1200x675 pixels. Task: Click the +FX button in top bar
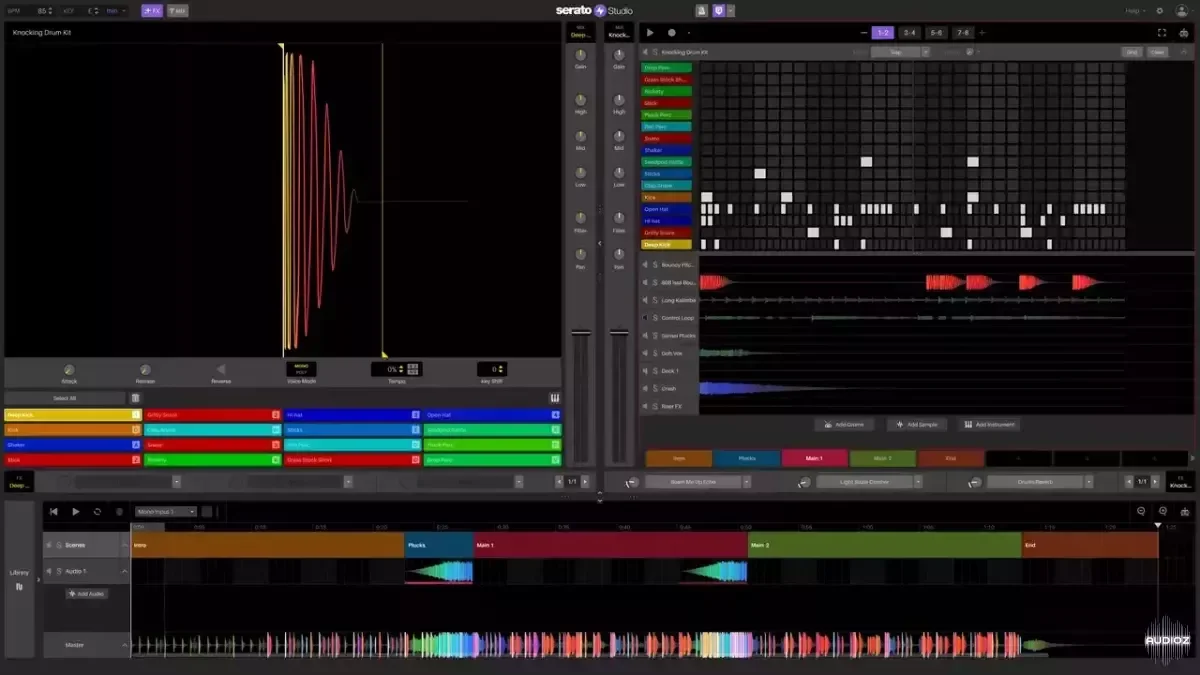click(x=152, y=10)
